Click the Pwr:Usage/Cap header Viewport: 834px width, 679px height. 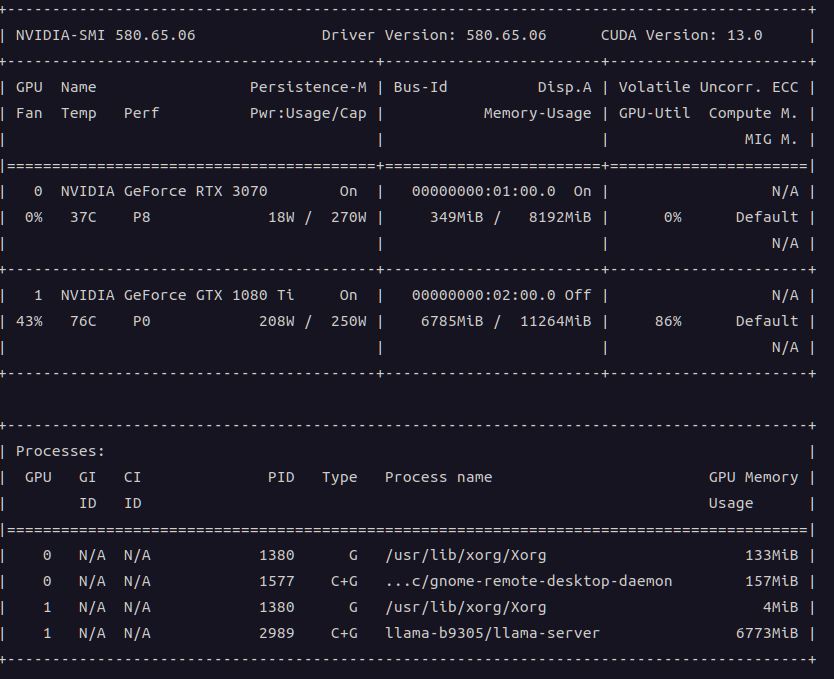click(x=308, y=114)
